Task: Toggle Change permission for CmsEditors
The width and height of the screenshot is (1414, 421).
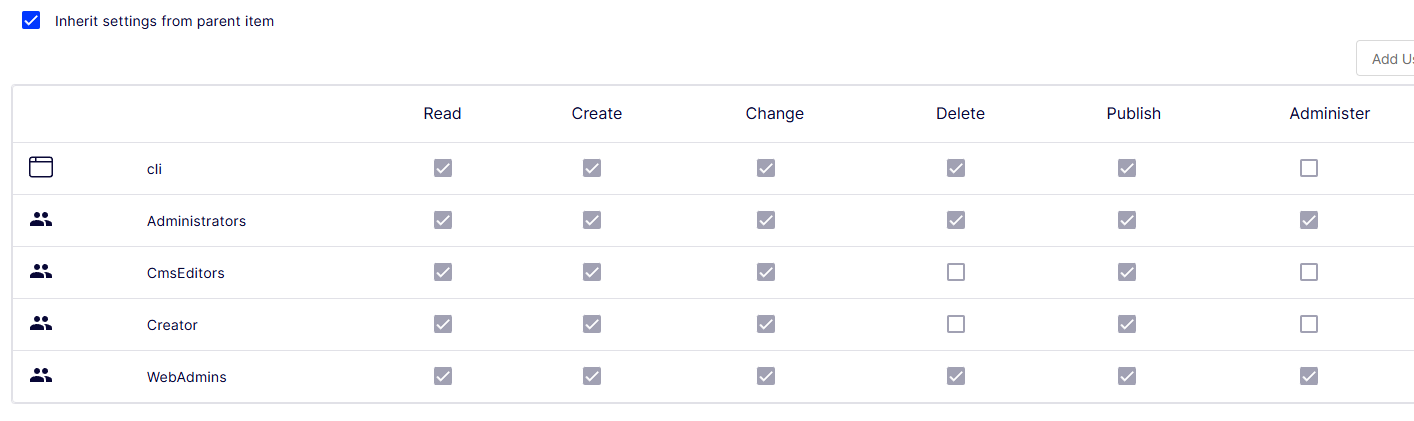Action: point(766,272)
